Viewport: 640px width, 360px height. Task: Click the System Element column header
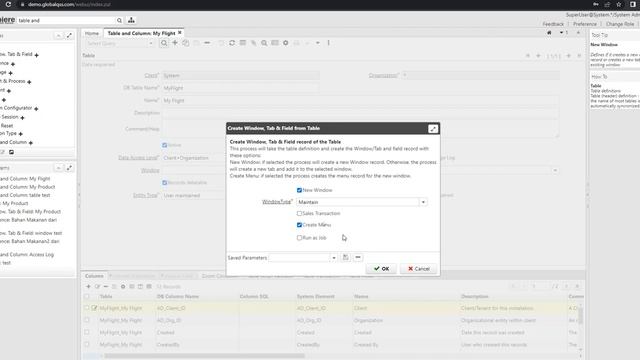316,296
